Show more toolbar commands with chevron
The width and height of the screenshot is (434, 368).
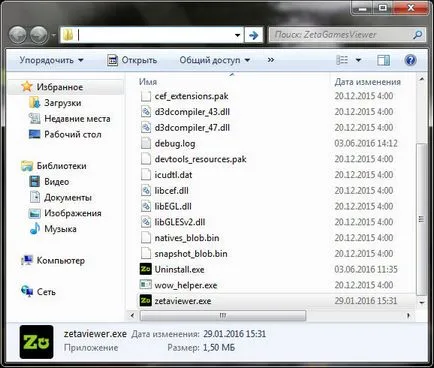click(x=271, y=60)
